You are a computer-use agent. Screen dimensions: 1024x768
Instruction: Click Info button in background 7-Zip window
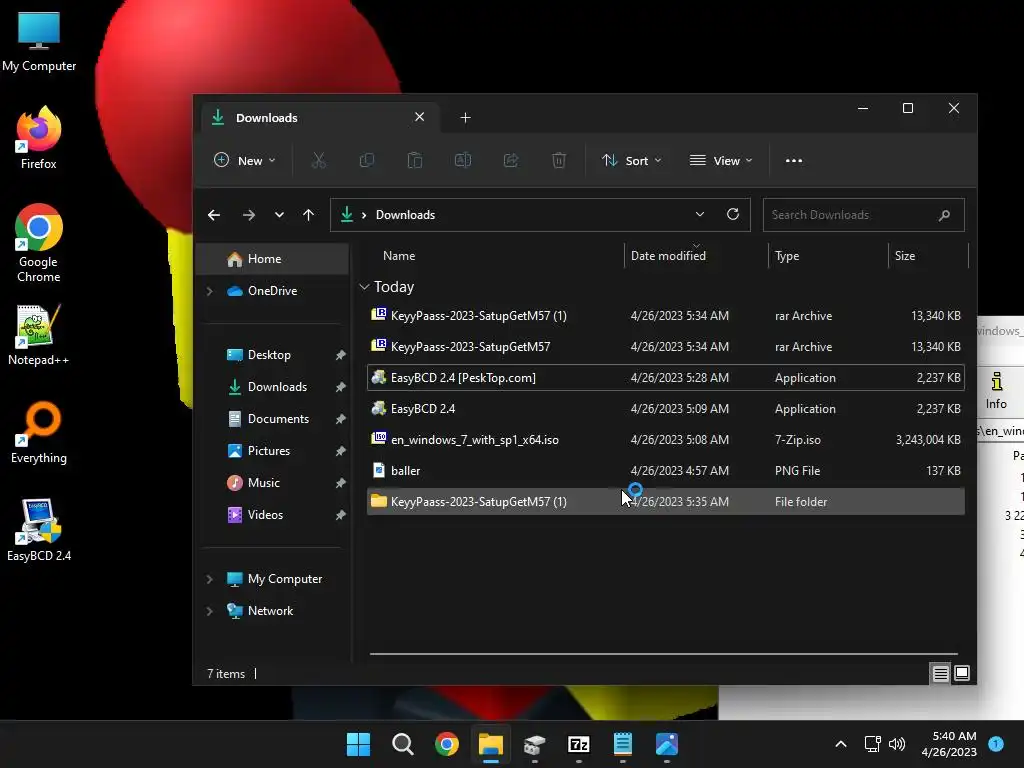pos(996,391)
